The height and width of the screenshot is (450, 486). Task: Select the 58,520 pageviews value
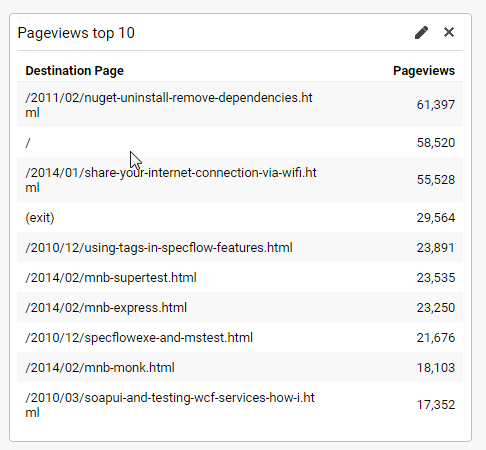(x=436, y=143)
